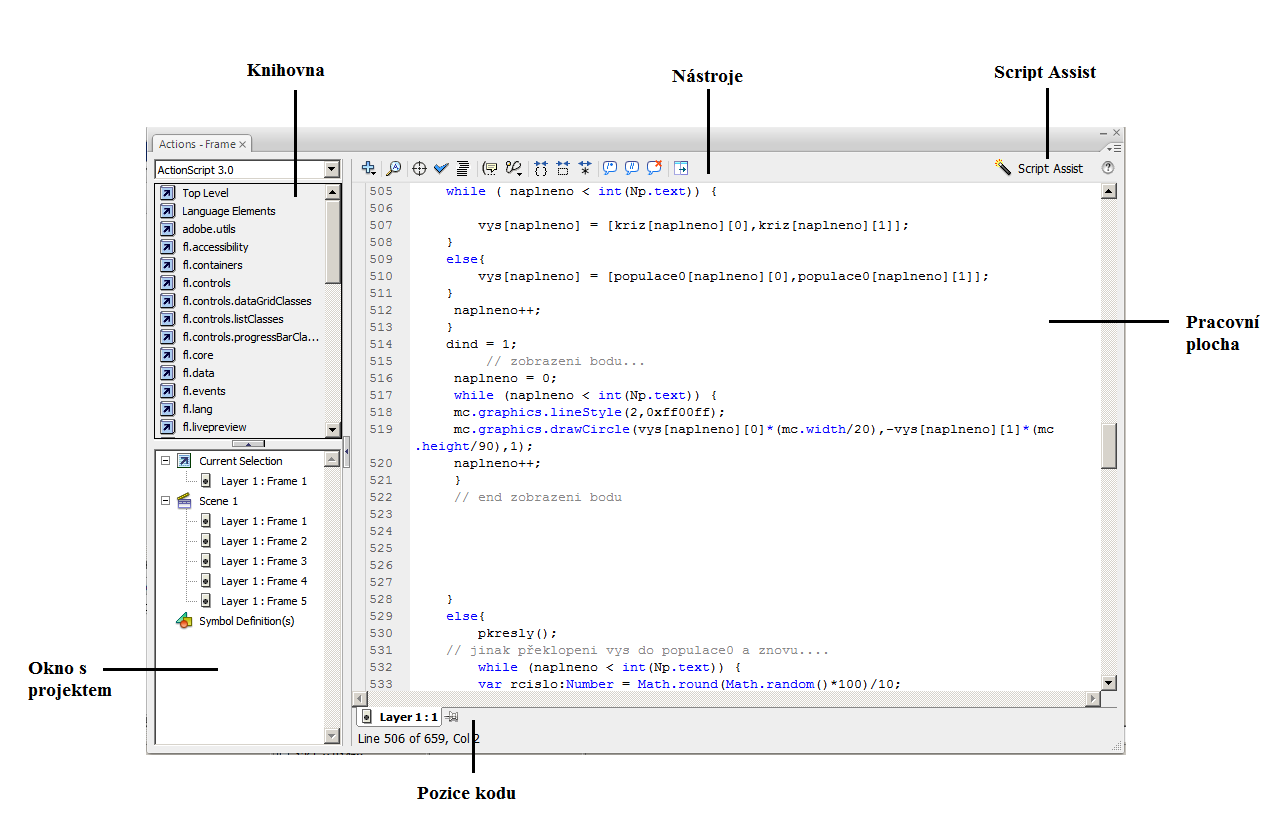Select Layer 1 : Frame 1 under Current Selection
The height and width of the screenshot is (814, 1265).
point(264,481)
